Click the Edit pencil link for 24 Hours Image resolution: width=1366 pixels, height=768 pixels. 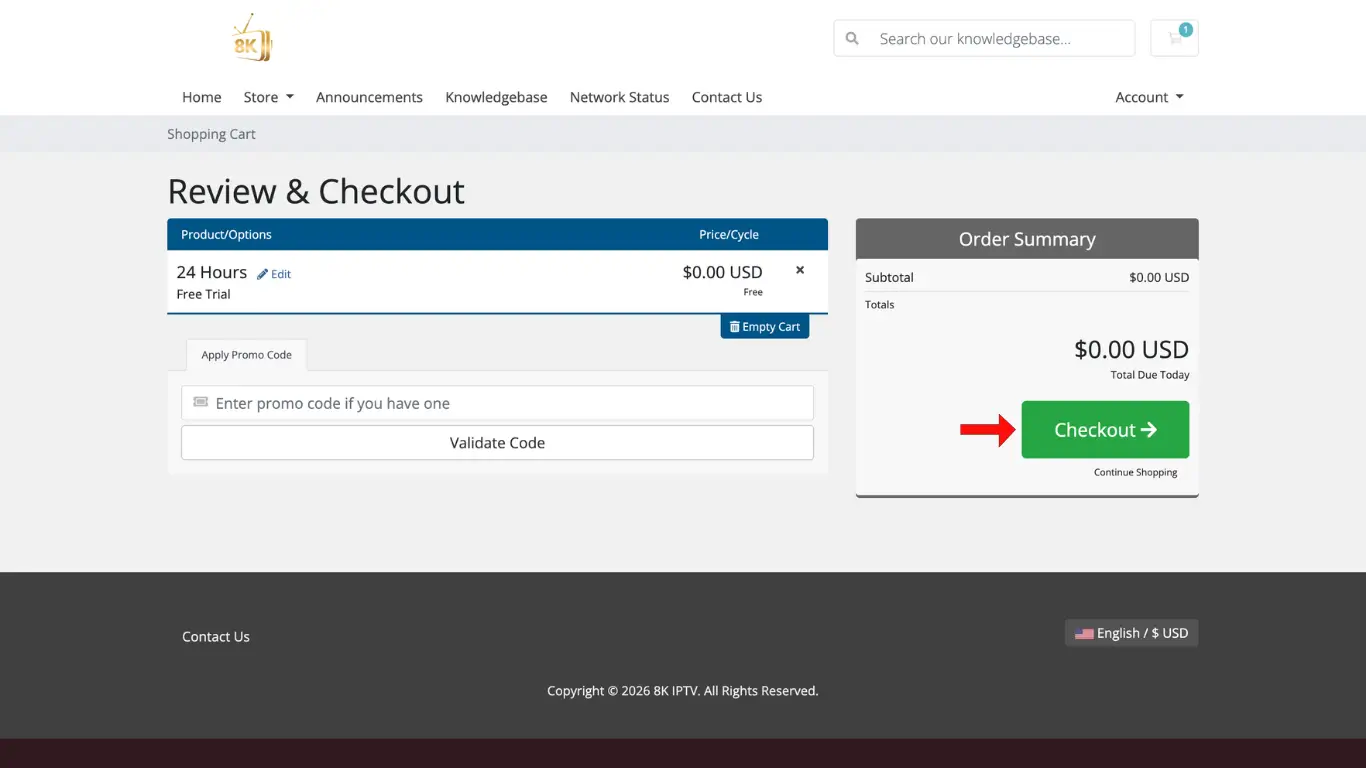click(x=274, y=274)
